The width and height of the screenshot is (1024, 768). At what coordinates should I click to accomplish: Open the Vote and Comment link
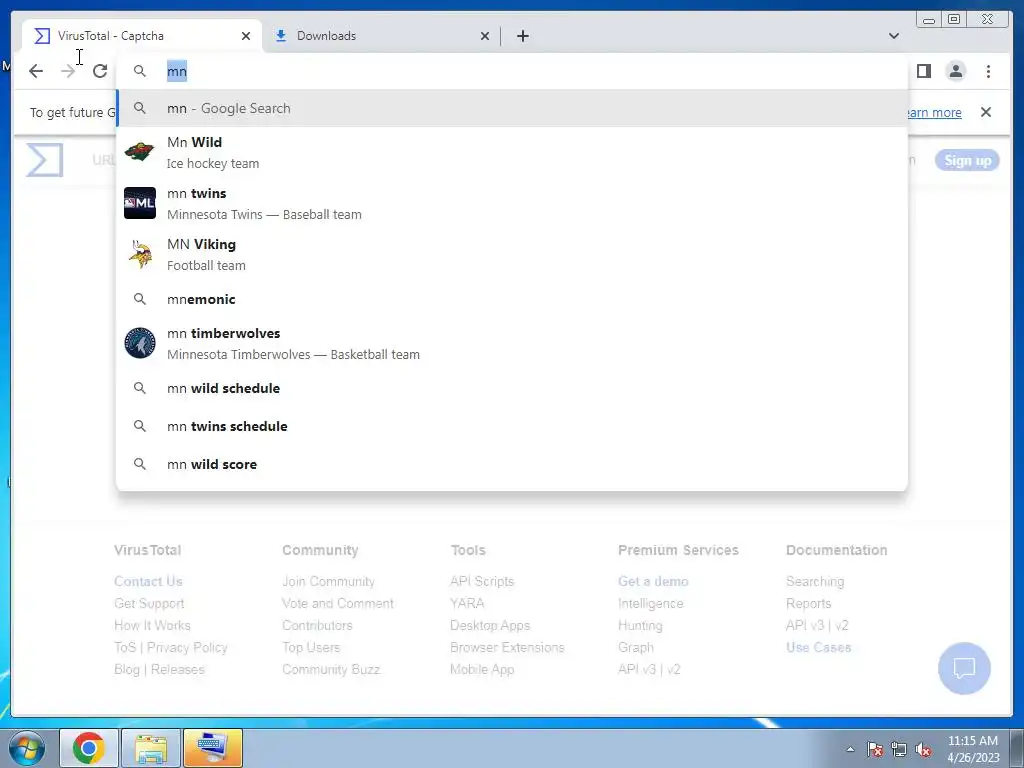tap(338, 603)
